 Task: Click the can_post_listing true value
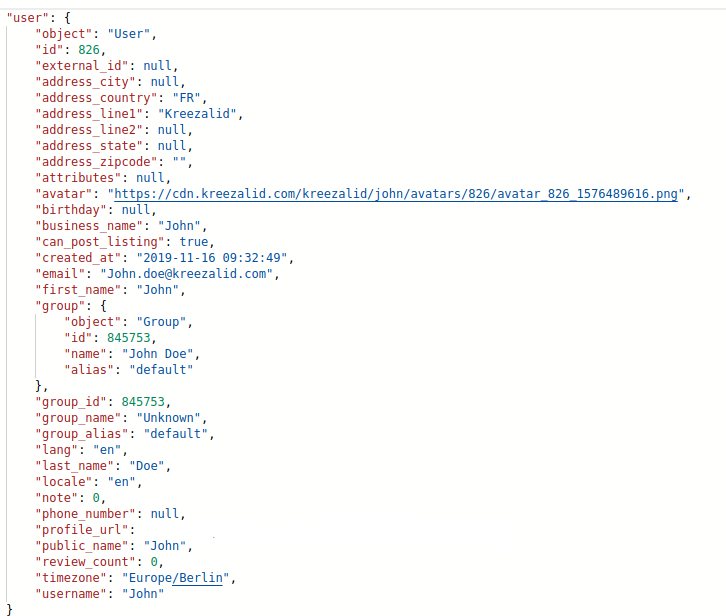click(x=194, y=242)
